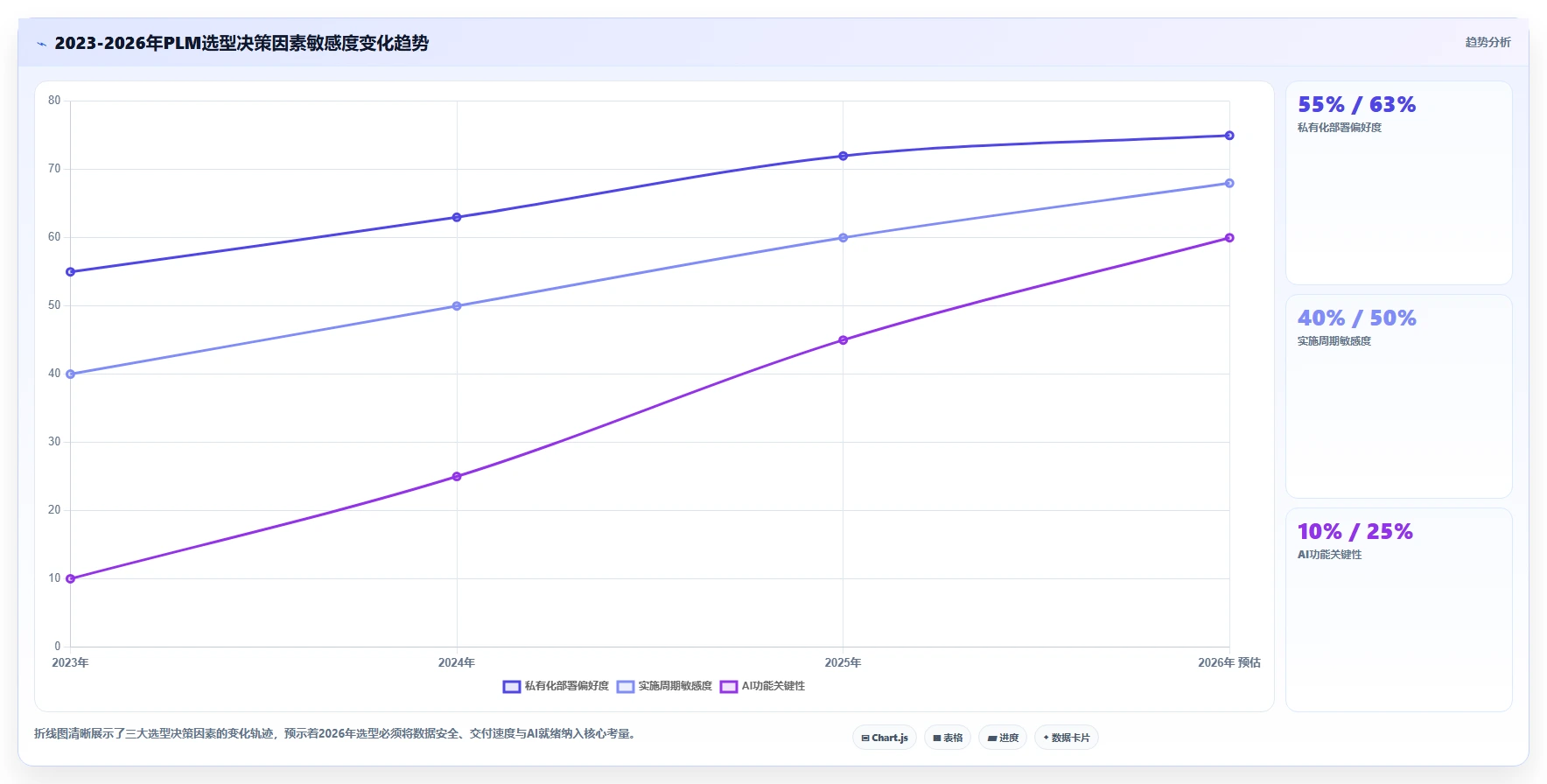This screenshot has height=784, width=1547.
Task: Click the 进度 tag pill
Action: [1003, 738]
